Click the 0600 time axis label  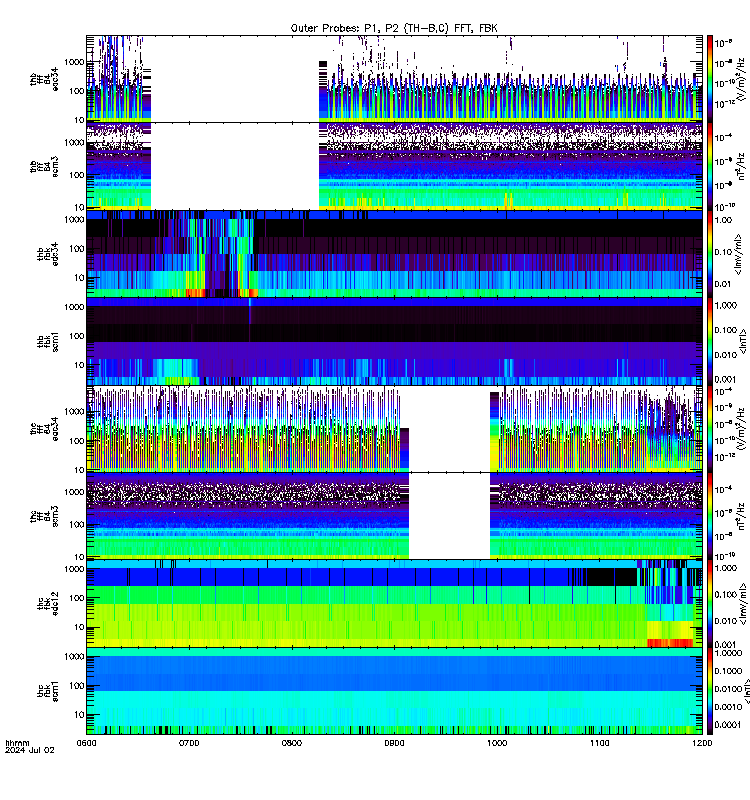point(86,743)
